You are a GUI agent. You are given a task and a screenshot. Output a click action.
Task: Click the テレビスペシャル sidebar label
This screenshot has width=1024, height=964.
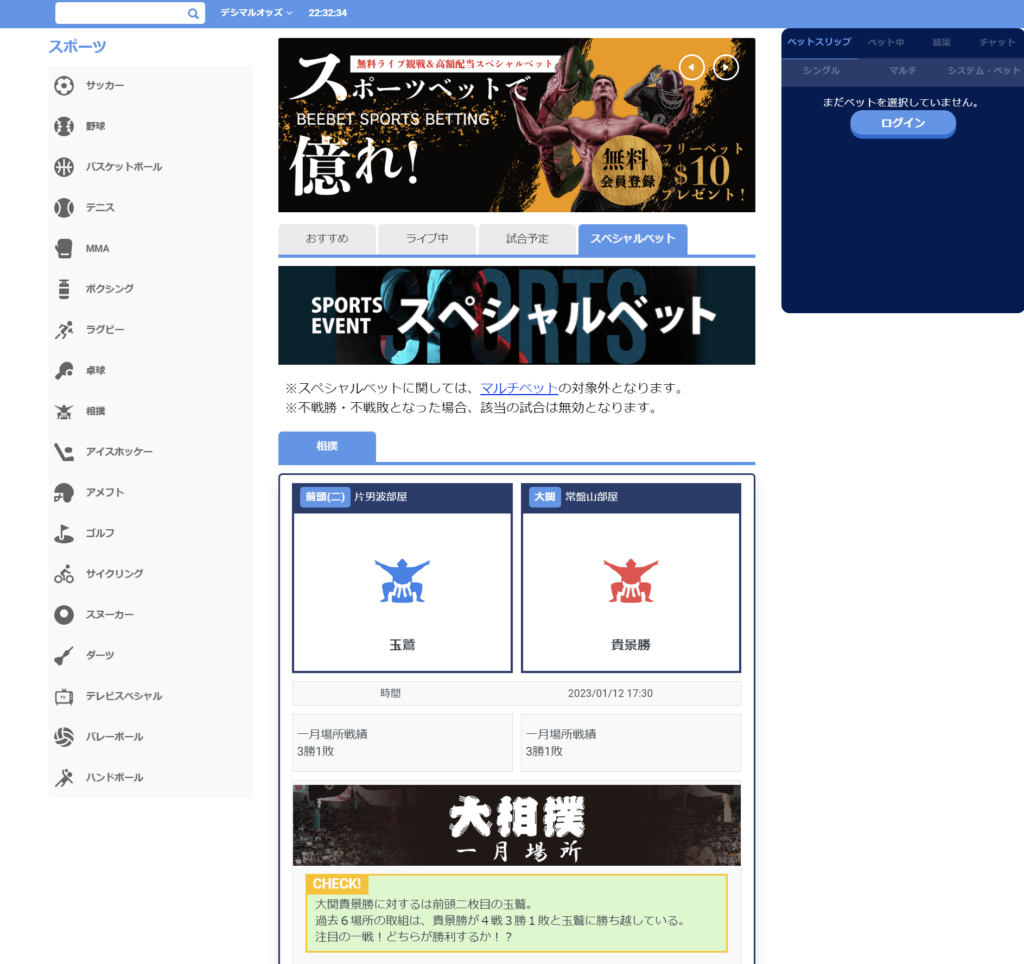click(124, 696)
